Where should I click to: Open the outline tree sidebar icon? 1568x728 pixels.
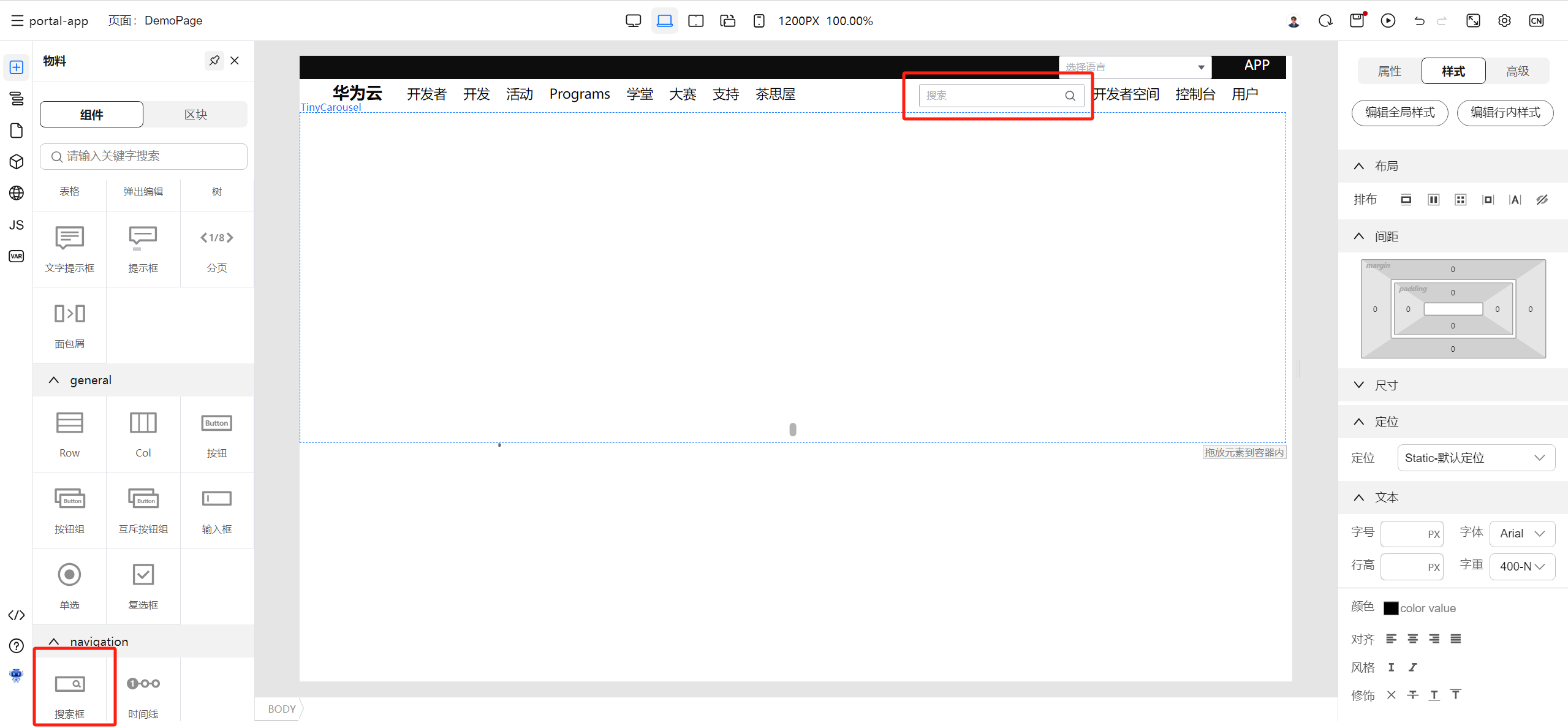click(x=17, y=99)
